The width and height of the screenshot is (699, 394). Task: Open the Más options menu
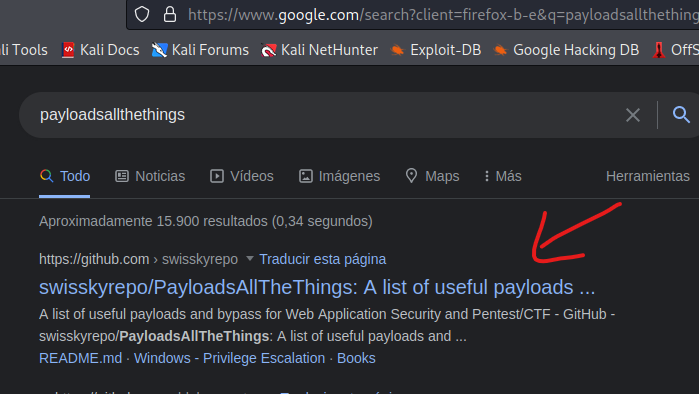[x=503, y=176]
